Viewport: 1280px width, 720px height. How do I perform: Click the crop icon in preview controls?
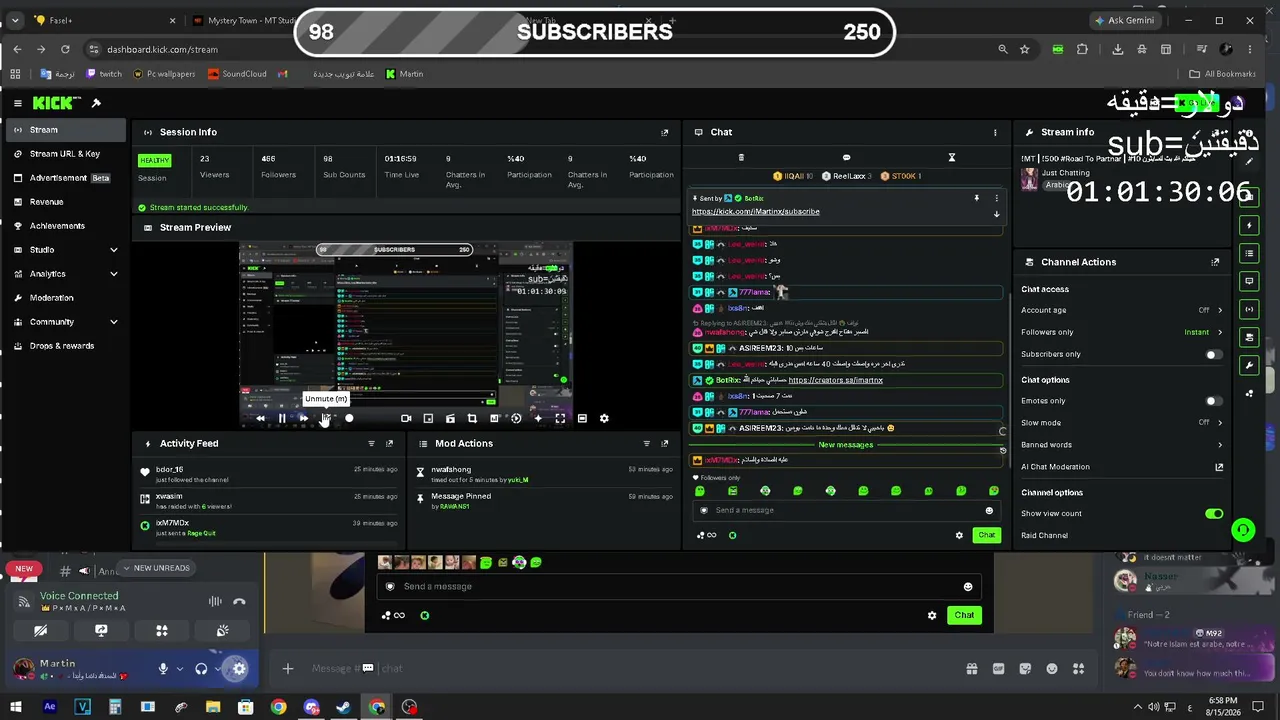[x=472, y=419]
